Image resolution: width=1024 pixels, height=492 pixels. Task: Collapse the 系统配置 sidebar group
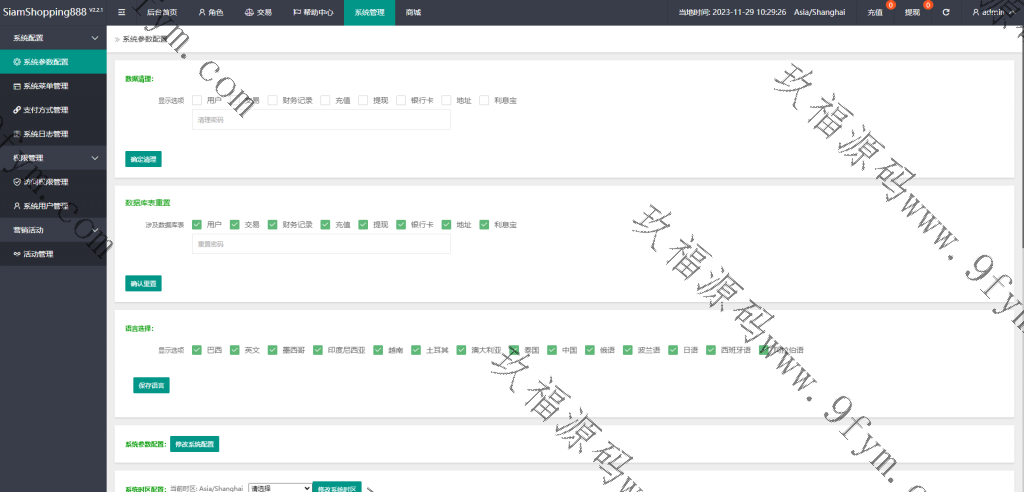94,38
